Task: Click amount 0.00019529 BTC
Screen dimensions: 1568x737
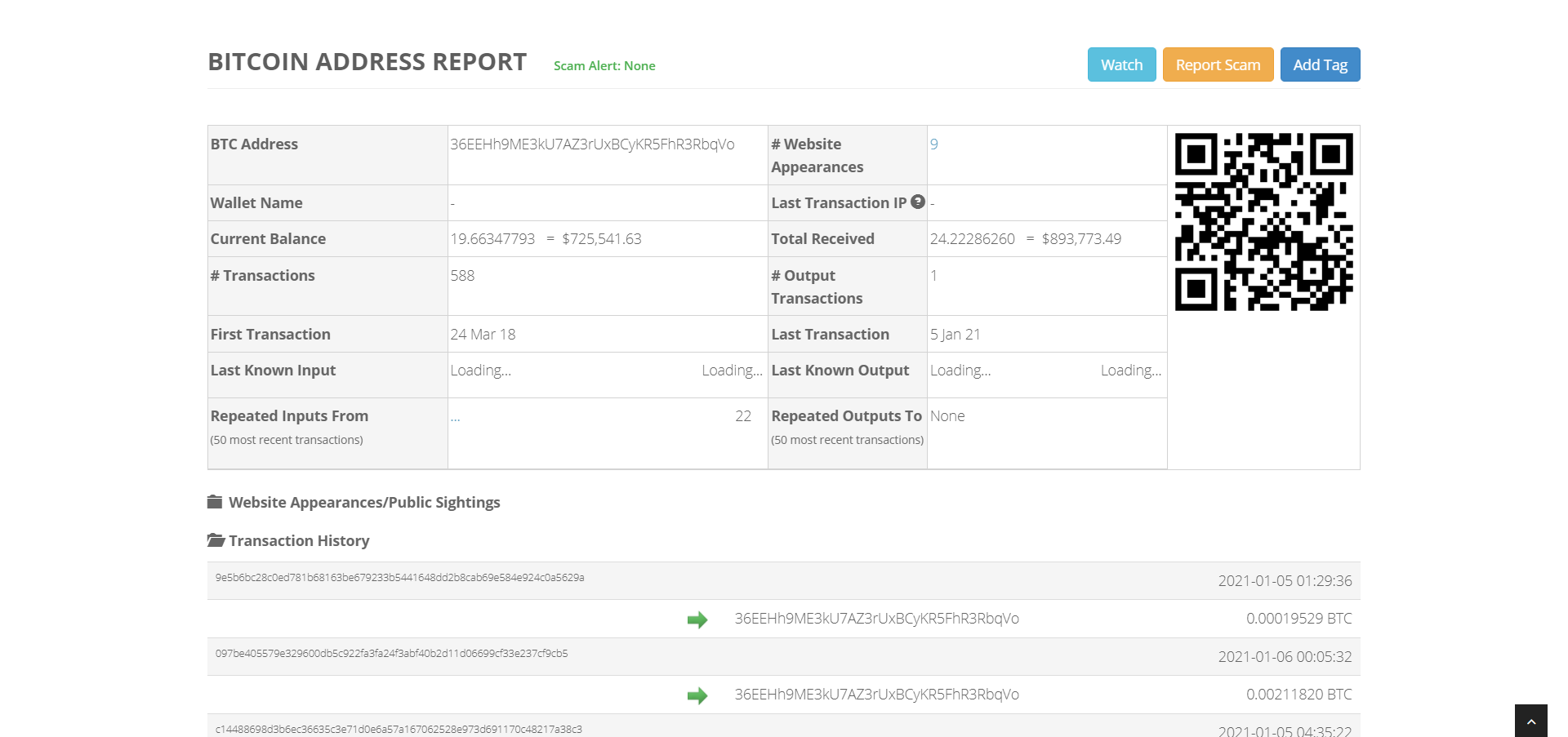Action: coord(1298,618)
